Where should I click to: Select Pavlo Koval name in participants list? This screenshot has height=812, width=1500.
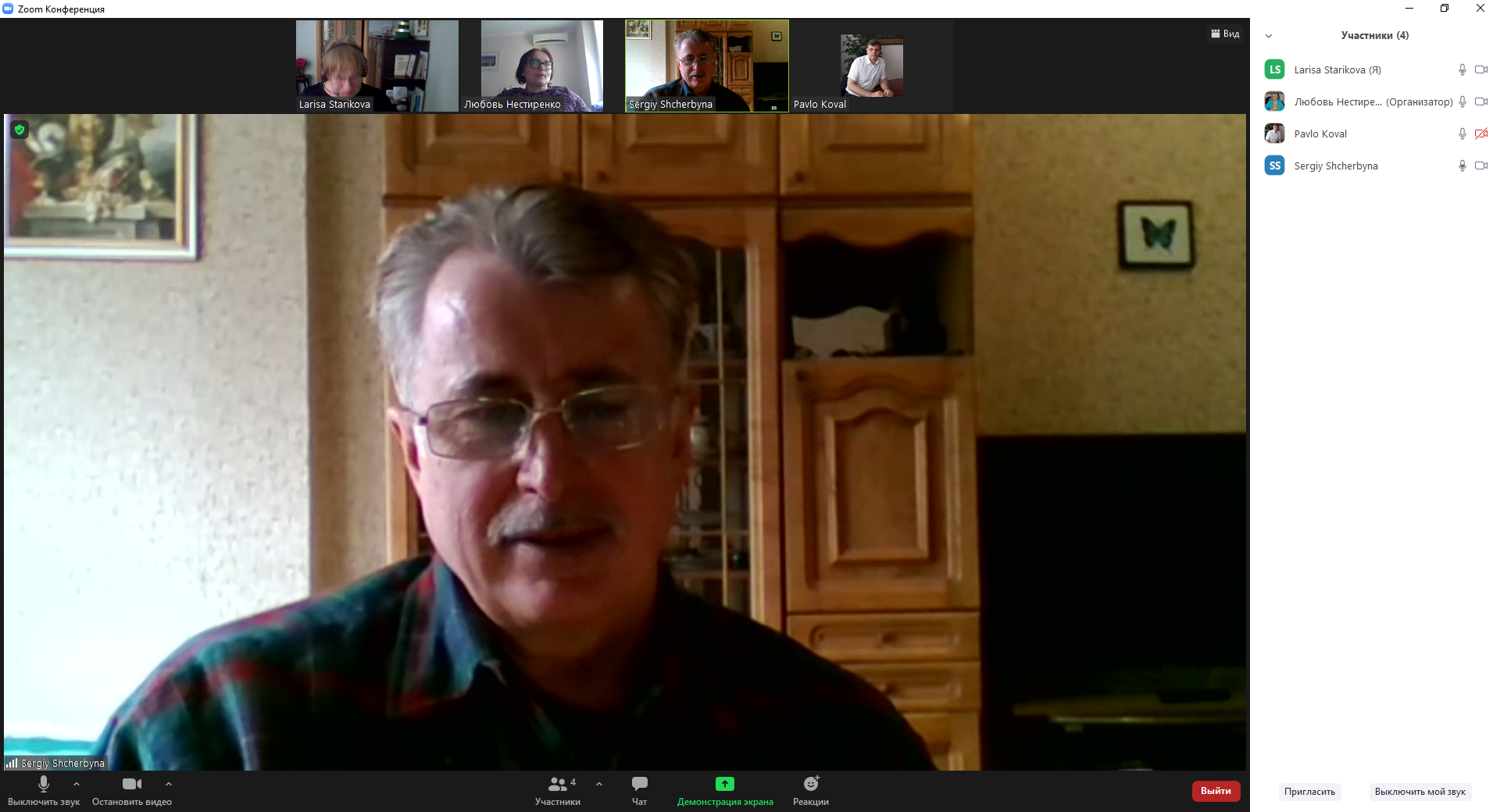point(1320,134)
